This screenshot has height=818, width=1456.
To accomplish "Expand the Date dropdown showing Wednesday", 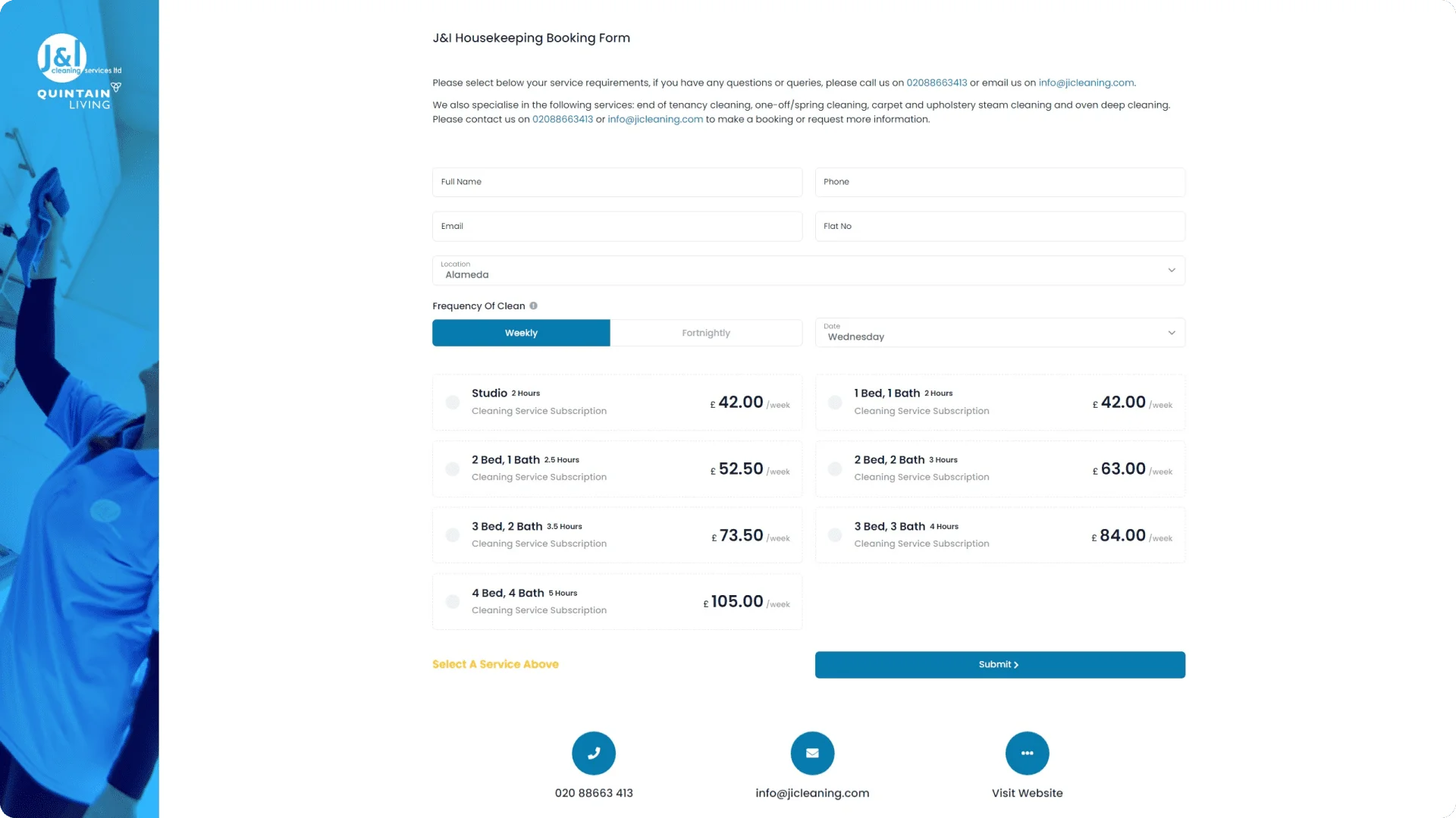I will (x=999, y=333).
